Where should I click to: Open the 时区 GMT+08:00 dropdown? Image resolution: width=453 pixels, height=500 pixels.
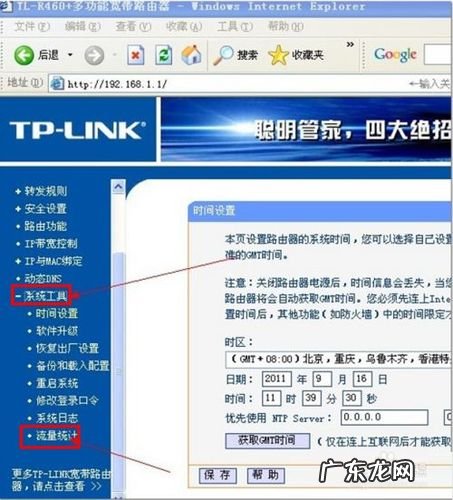click(x=338, y=359)
